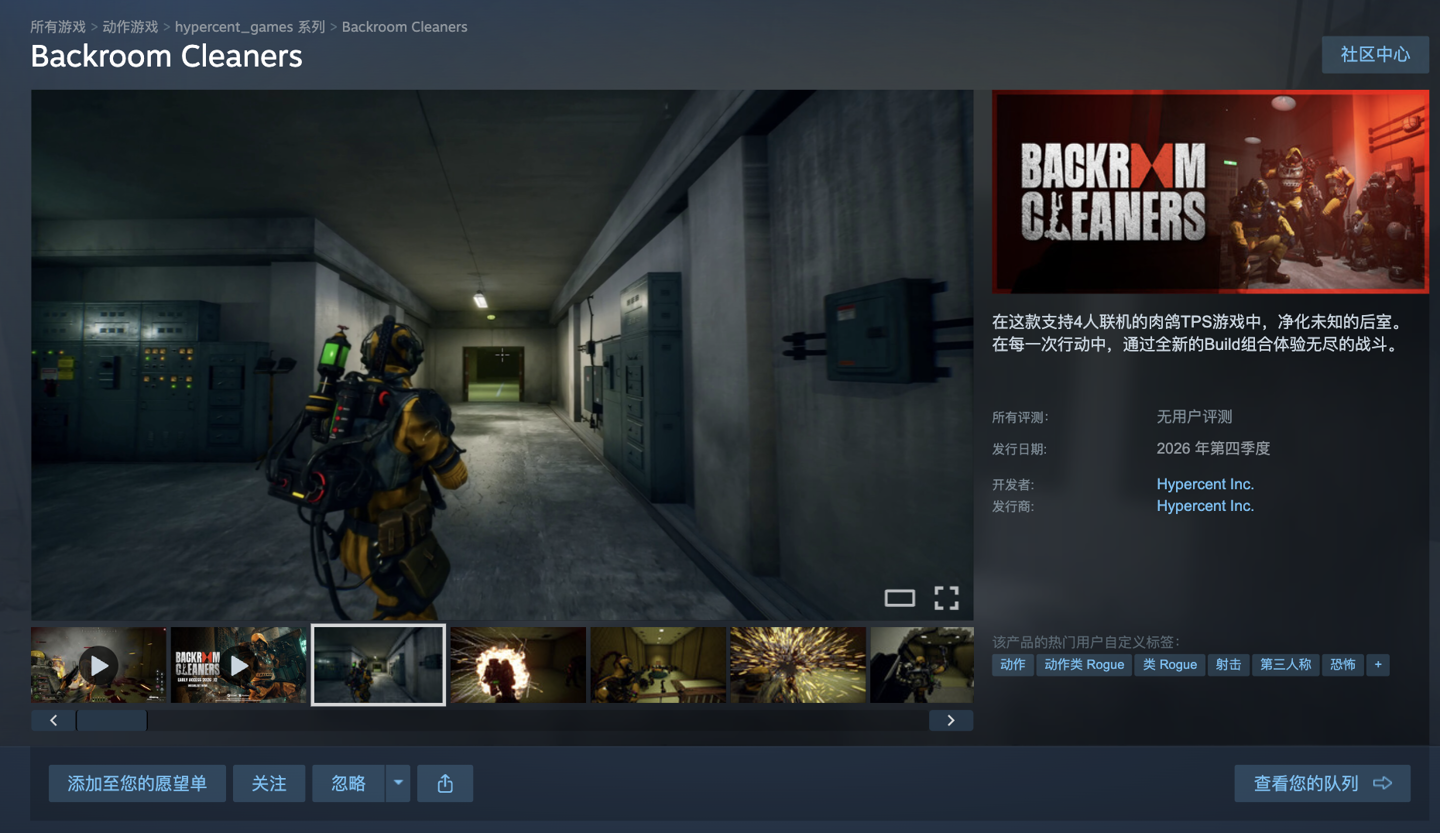The height and width of the screenshot is (833, 1440).
Task: Open publisher Hypercent Inc. link
Action: (1205, 506)
